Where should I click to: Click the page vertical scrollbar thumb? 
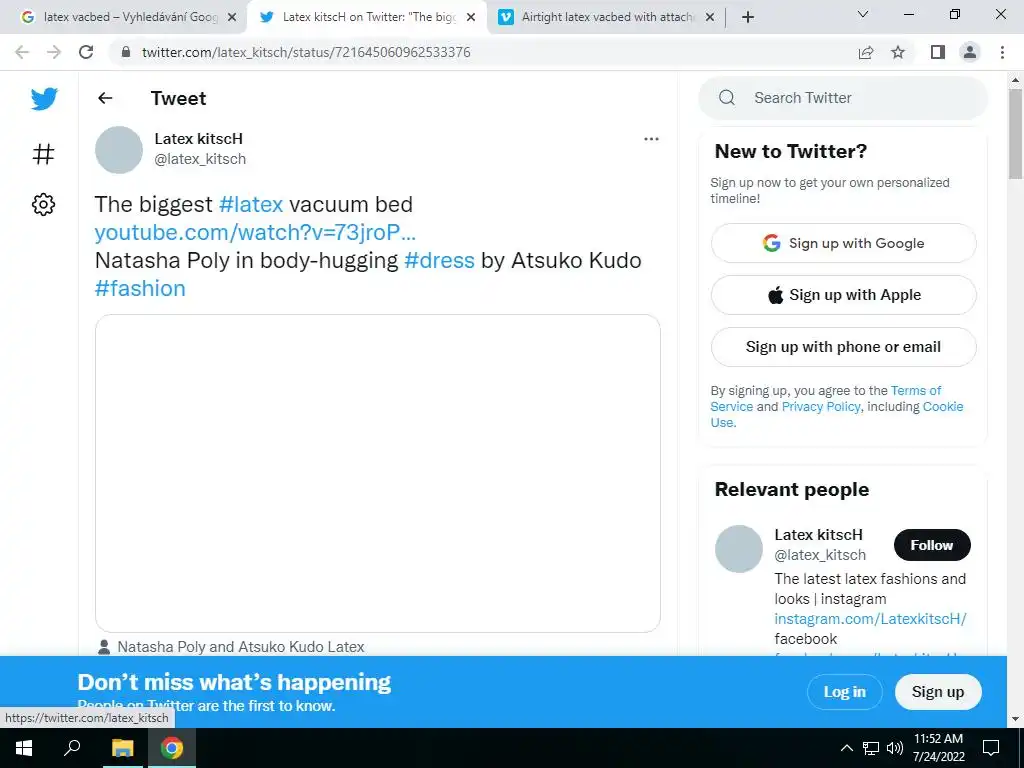[1015, 134]
